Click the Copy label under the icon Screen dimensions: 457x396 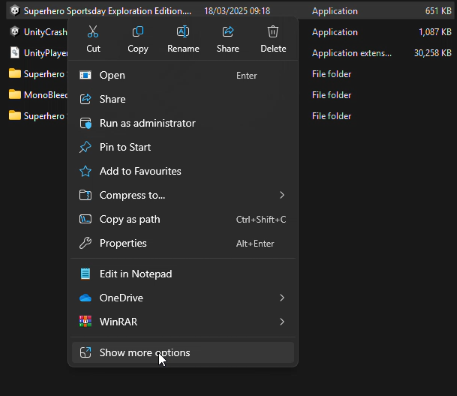(138, 49)
